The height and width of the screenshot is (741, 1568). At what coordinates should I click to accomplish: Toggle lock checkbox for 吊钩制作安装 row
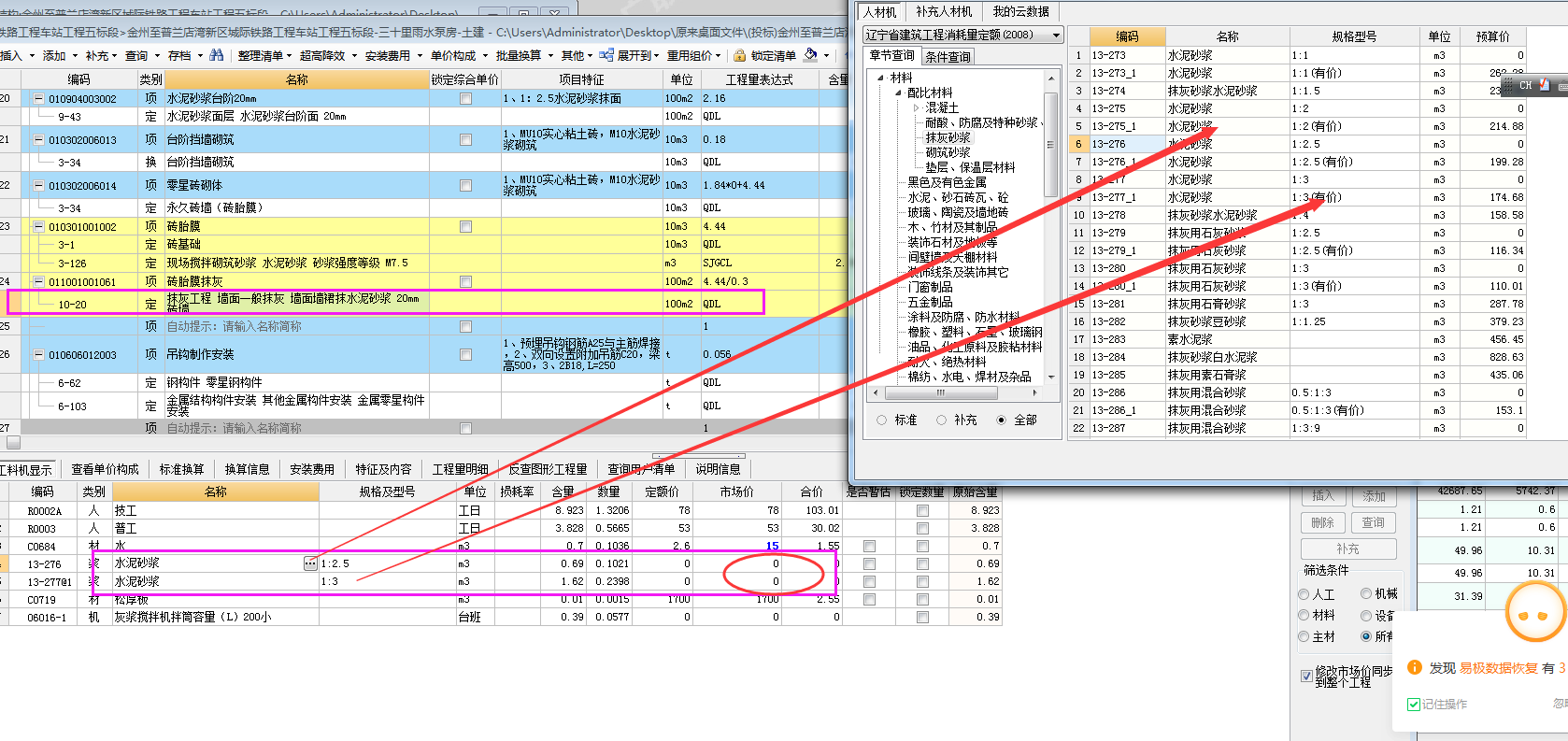465,354
